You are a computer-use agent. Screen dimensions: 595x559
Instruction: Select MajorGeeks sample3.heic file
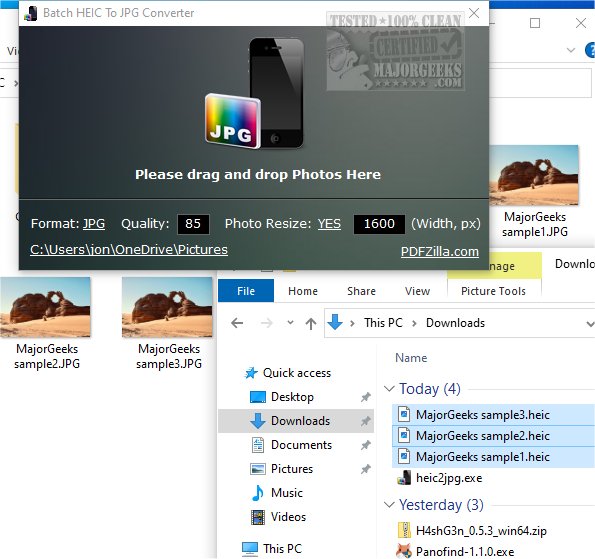point(493,415)
